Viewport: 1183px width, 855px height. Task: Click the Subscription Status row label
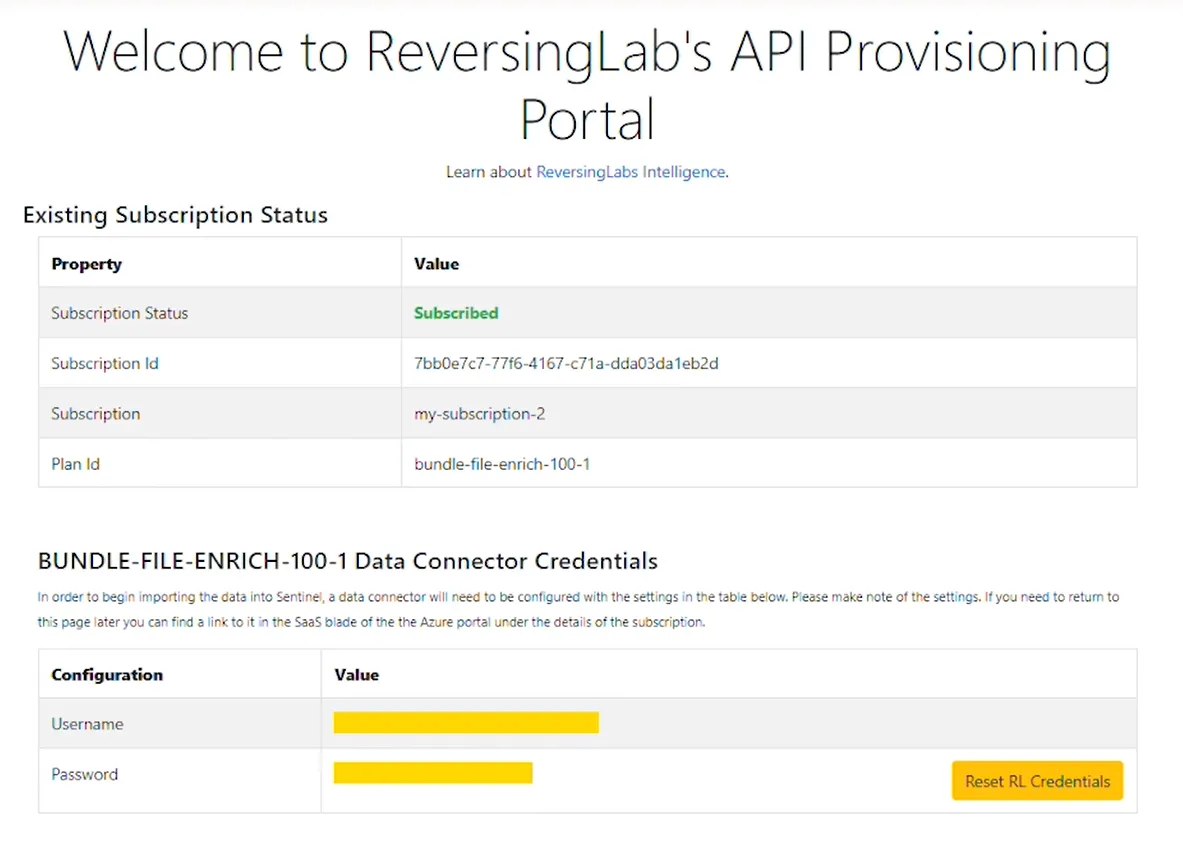tap(119, 312)
